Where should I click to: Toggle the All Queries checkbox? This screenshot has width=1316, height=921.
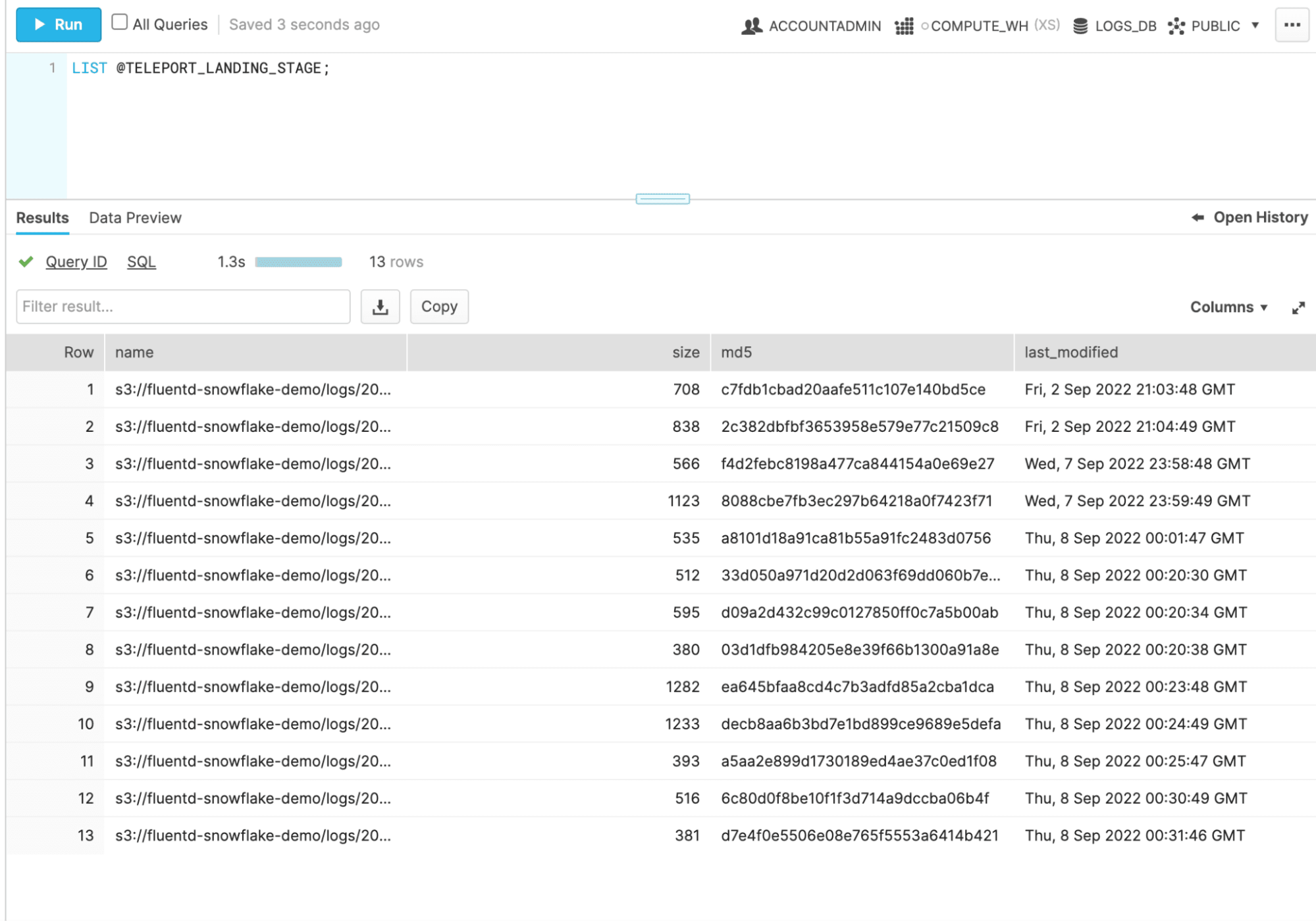pyautogui.click(x=119, y=22)
